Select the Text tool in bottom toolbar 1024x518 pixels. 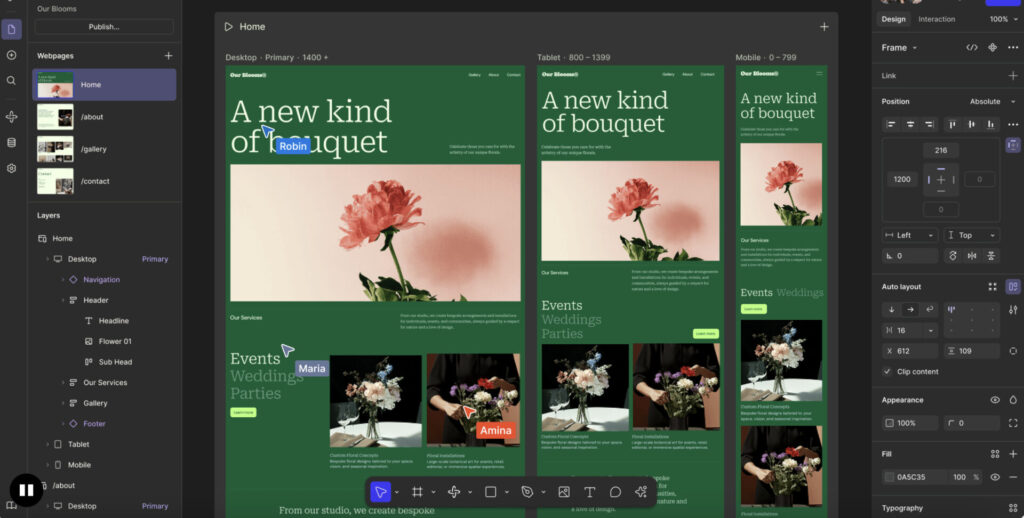click(x=589, y=492)
